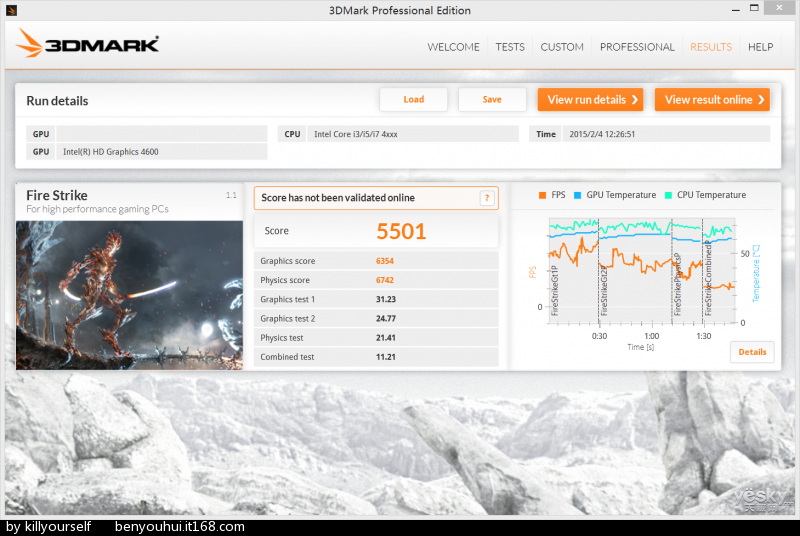Open the WELCOME tab
The image size is (800, 536).
point(453,47)
